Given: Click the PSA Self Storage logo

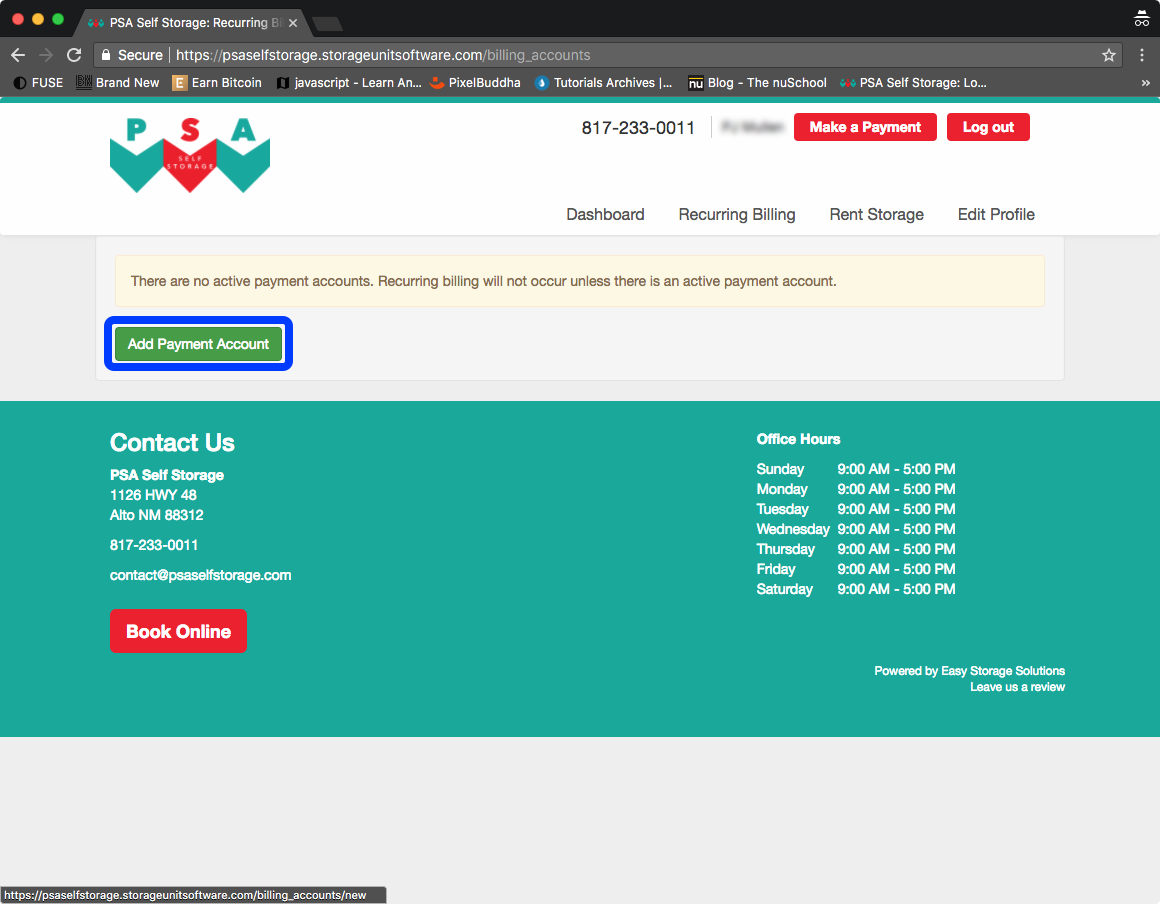Looking at the screenshot, I should 189,155.
